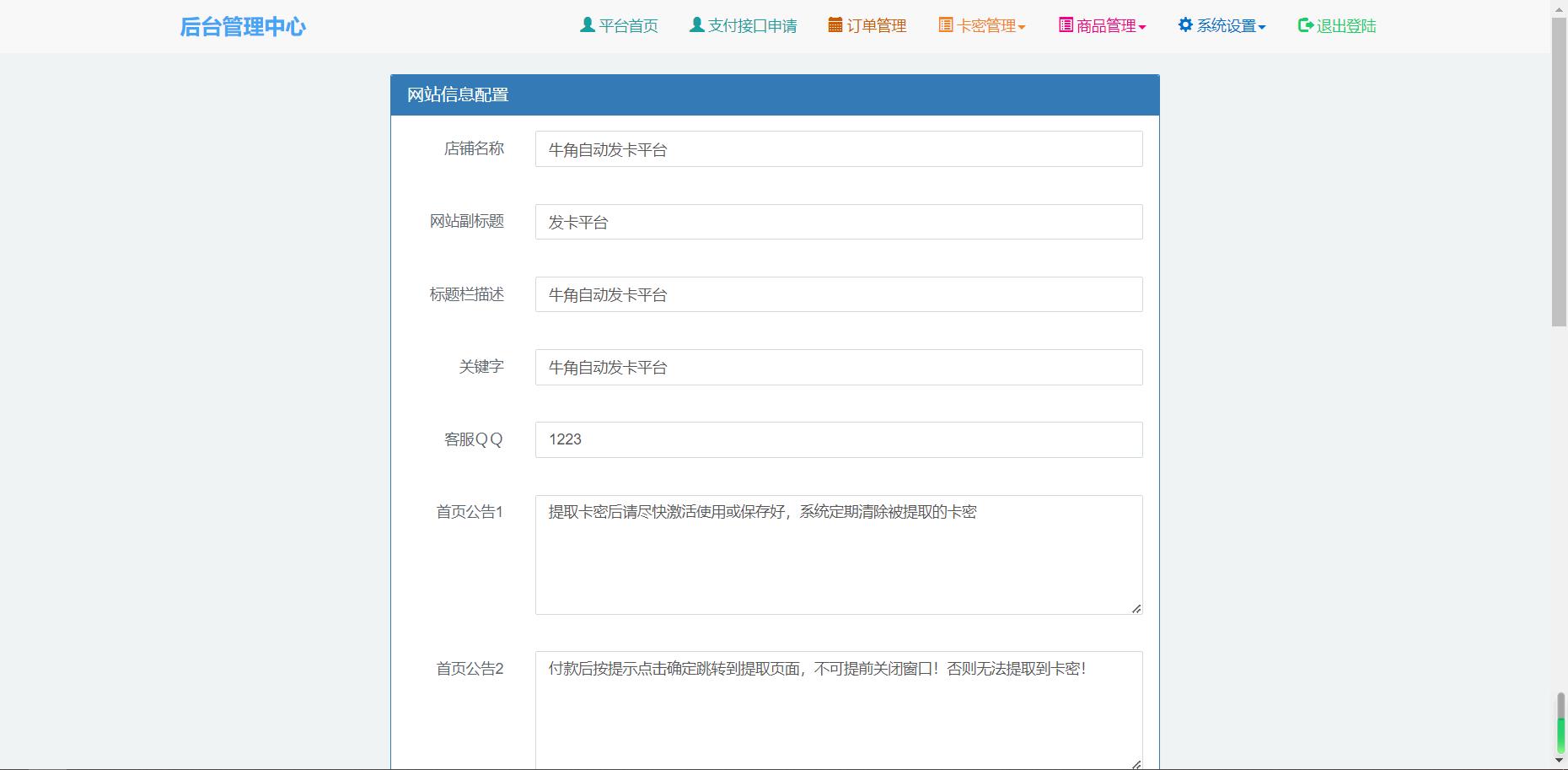Screen dimensions: 1568x770
Task: Select the 网站副标题 text field
Action: click(x=838, y=222)
